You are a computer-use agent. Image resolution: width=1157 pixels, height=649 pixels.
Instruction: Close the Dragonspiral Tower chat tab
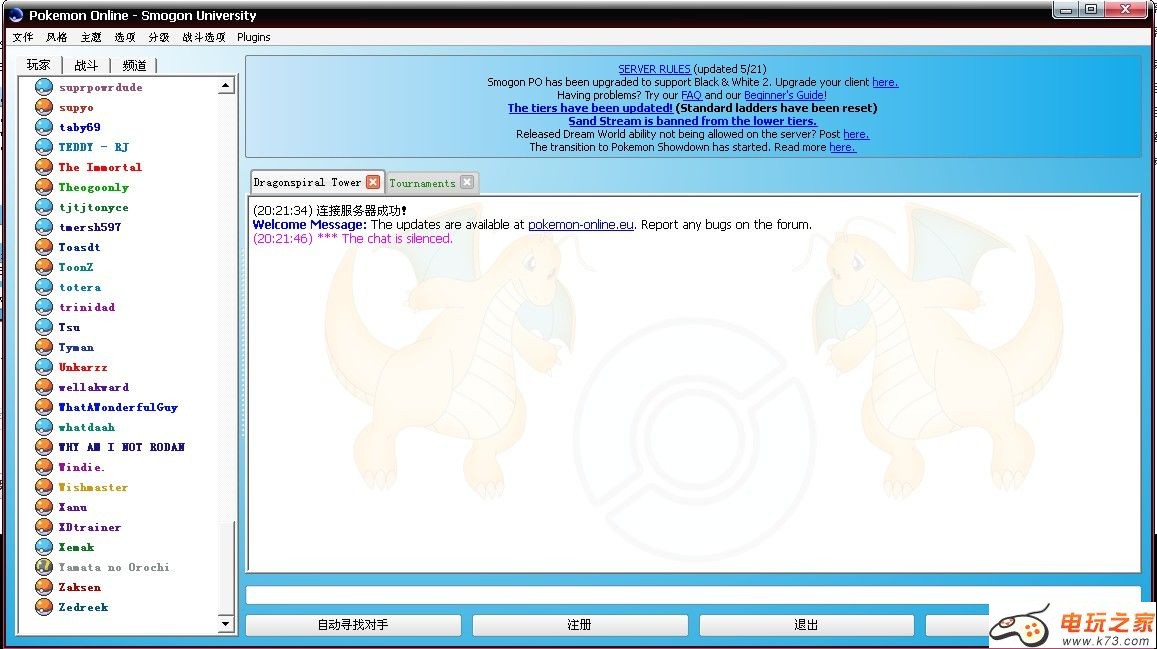coord(372,182)
